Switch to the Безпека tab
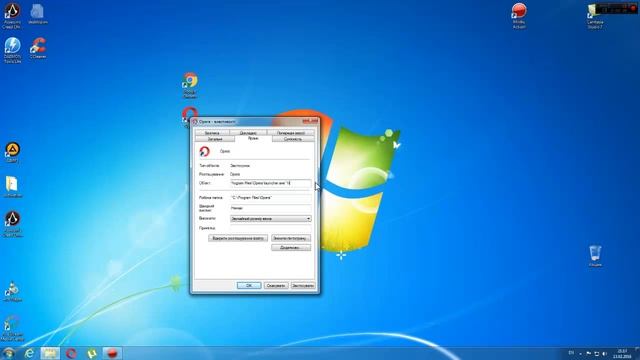 pos(212,133)
